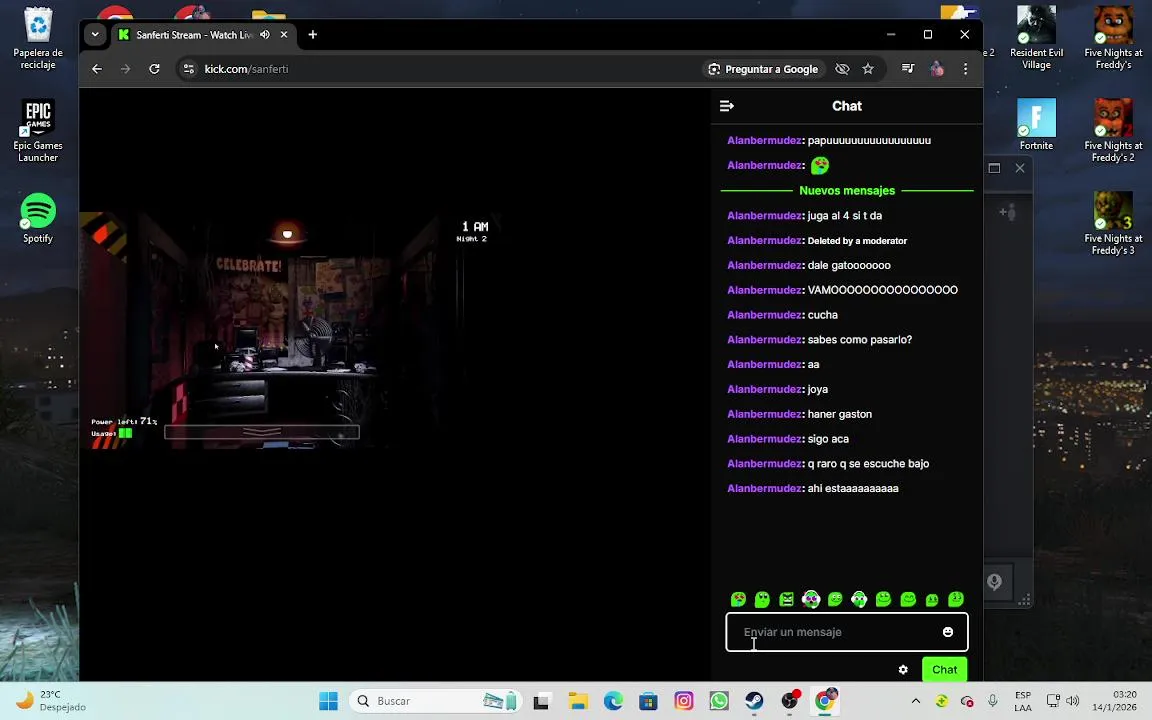The image size is (1152, 720).
Task: Click the 'Nuevos mensajes' divider label
Action: click(x=847, y=190)
